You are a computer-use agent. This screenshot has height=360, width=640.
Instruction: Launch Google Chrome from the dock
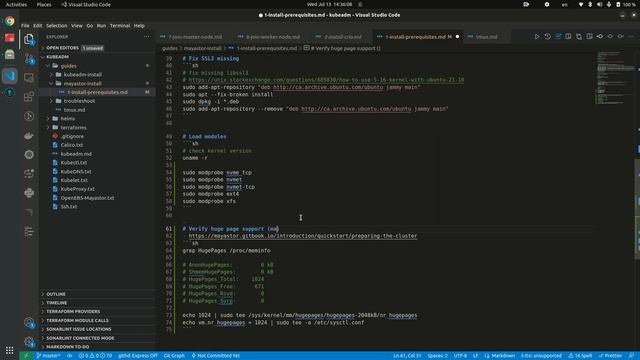coord(9,21)
